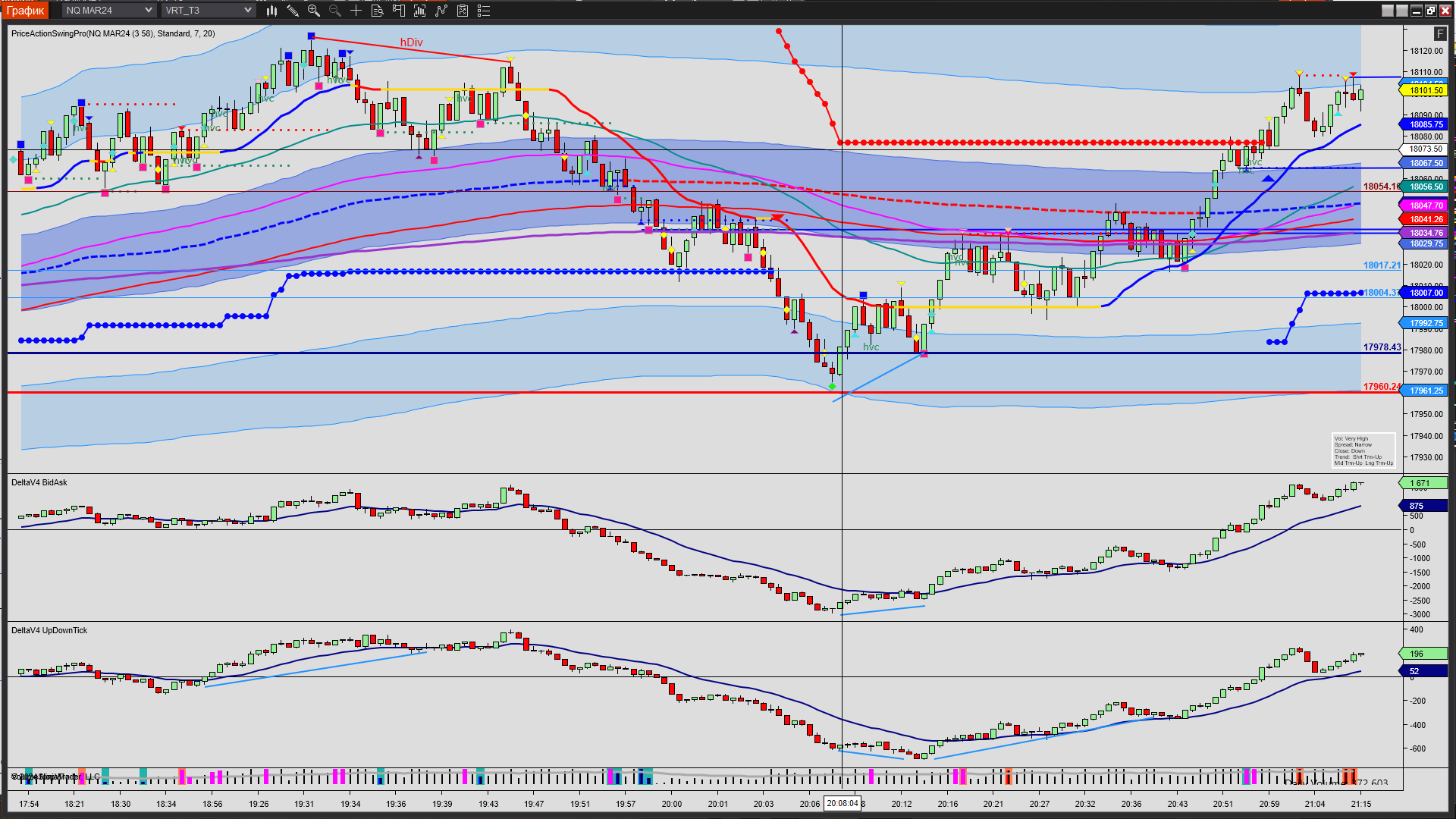Select the График chart tab
Screen dimensions: 1456x819
26,11
